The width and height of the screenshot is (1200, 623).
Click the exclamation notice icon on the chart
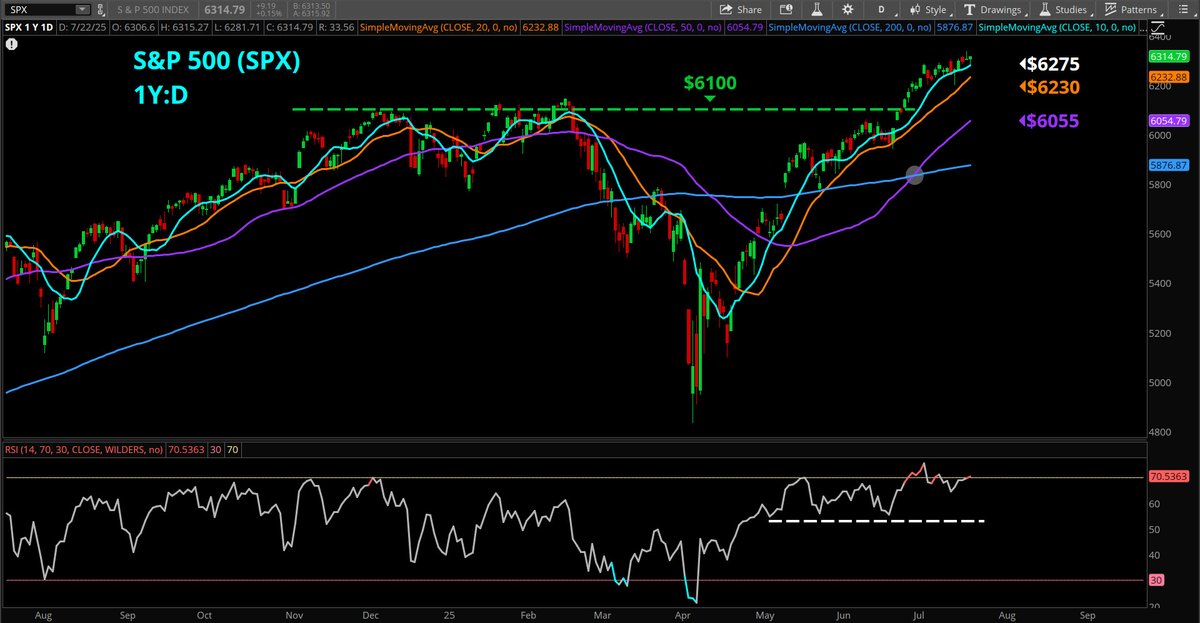pos(11,45)
